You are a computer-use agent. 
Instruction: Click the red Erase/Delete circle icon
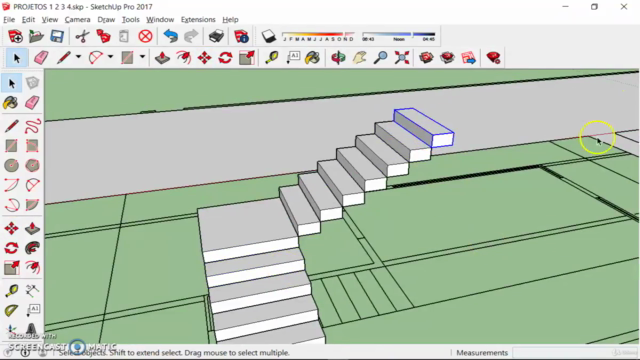point(145,36)
